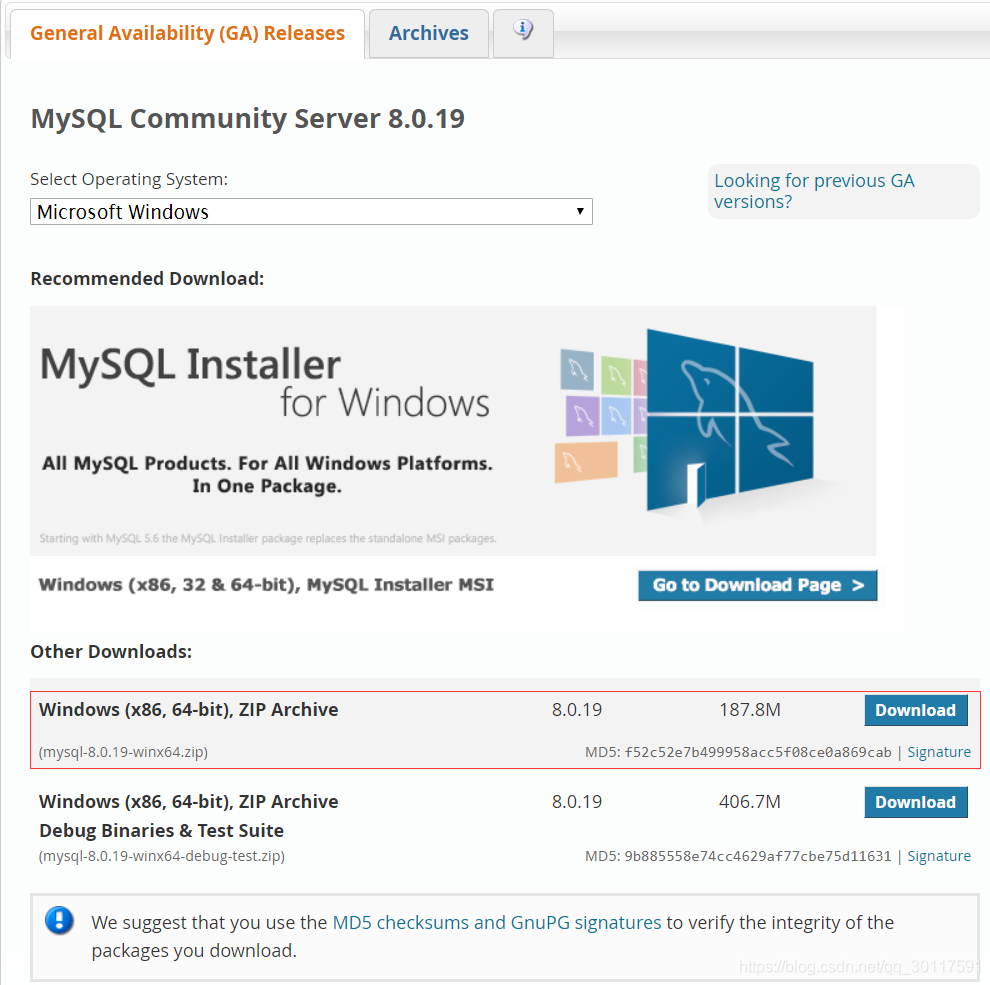
Task: Select the General Availability (GA) Releases tab
Action: pos(186,33)
